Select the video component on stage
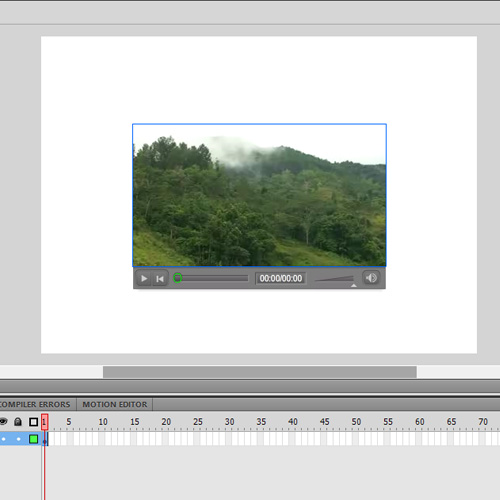The image size is (500, 500). point(259,195)
